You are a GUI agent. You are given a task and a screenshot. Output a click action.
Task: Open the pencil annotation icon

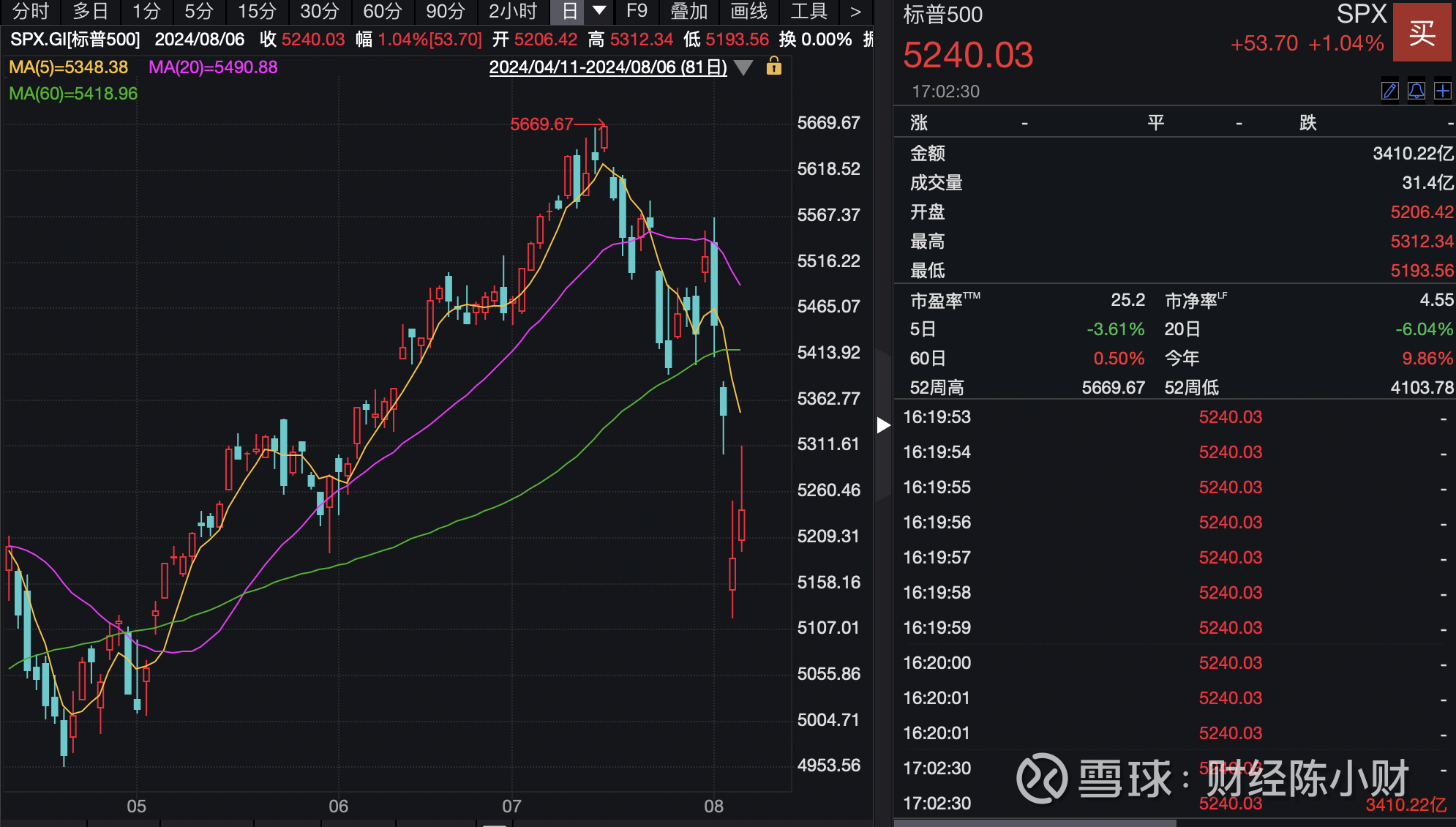pyautogui.click(x=1389, y=91)
